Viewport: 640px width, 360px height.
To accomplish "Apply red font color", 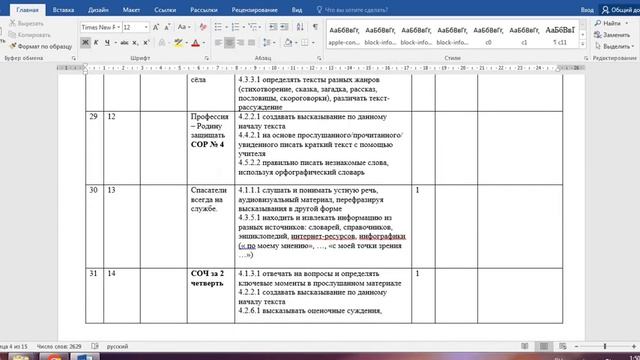I will tap(196, 42).
